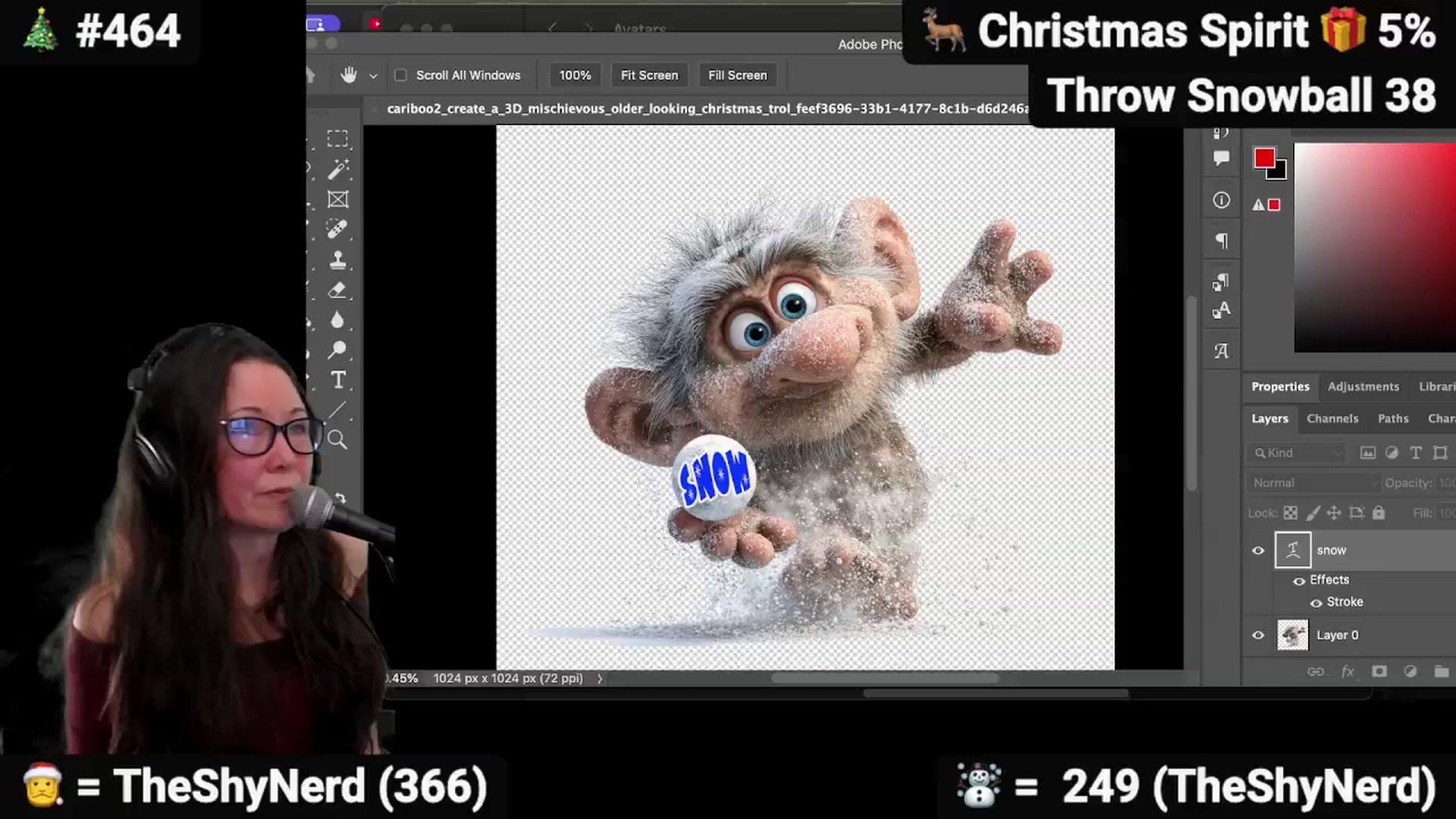1456x819 pixels.
Task: Click the document size info in status bar
Action: (x=508, y=679)
